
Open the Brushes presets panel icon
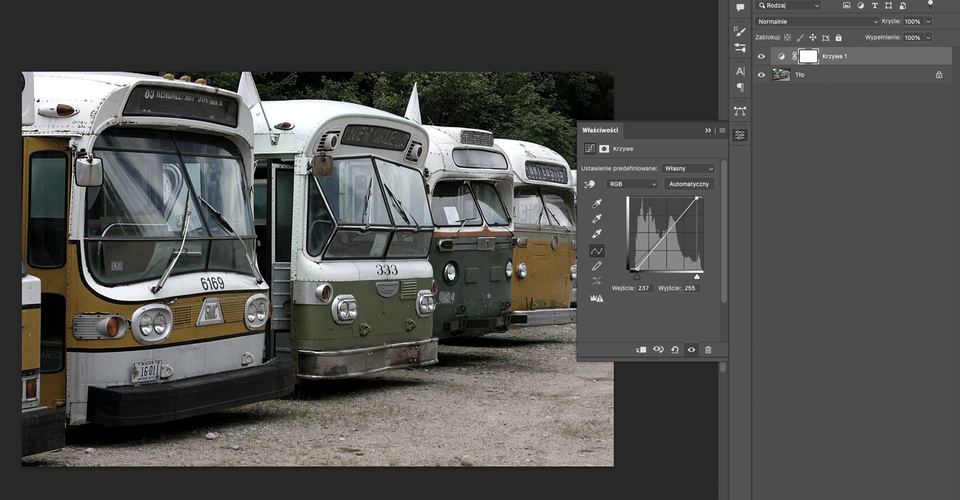[x=740, y=47]
